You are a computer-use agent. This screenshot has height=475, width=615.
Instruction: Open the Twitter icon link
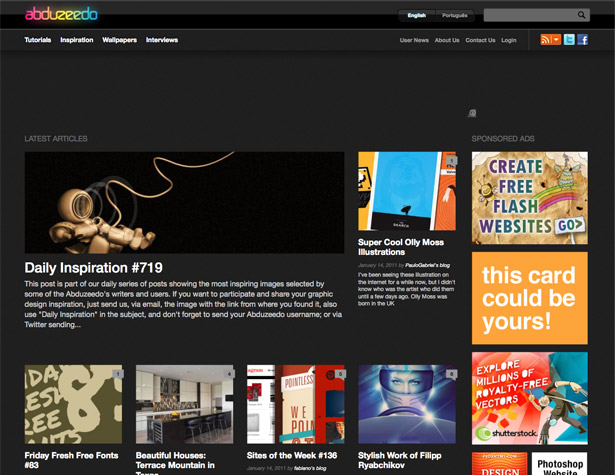(569, 40)
